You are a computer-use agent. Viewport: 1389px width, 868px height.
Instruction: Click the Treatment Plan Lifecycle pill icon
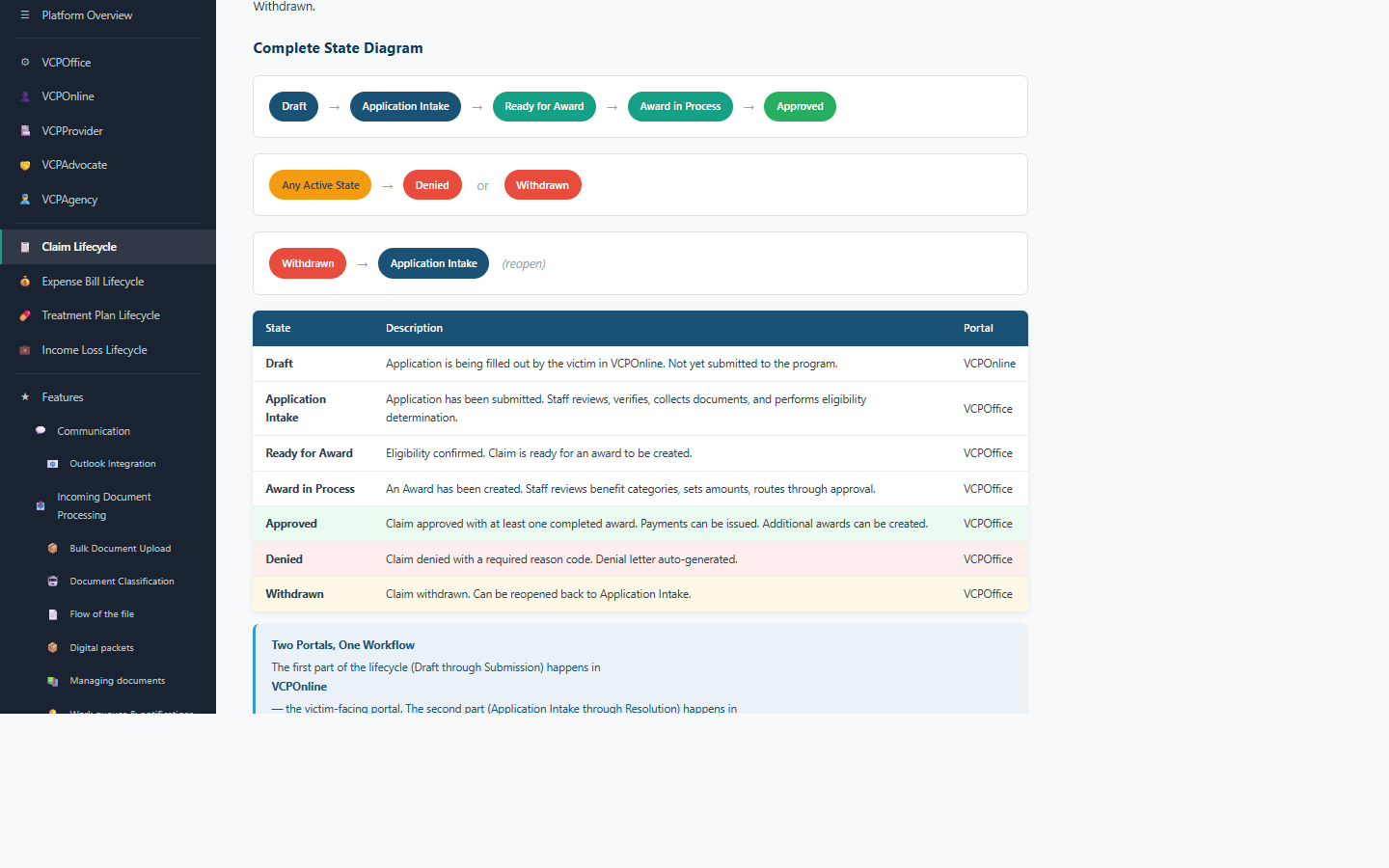click(25, 316)
